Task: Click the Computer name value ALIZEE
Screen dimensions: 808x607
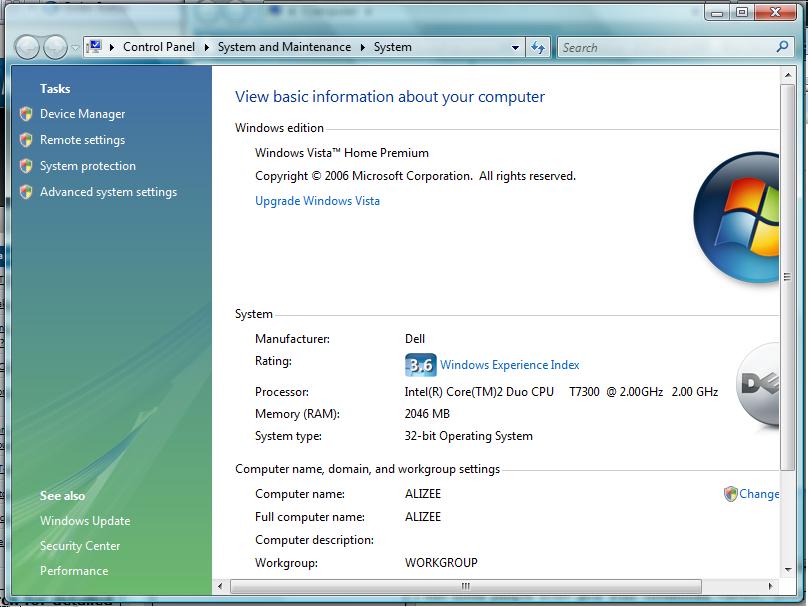Action: tap(423, 494)
